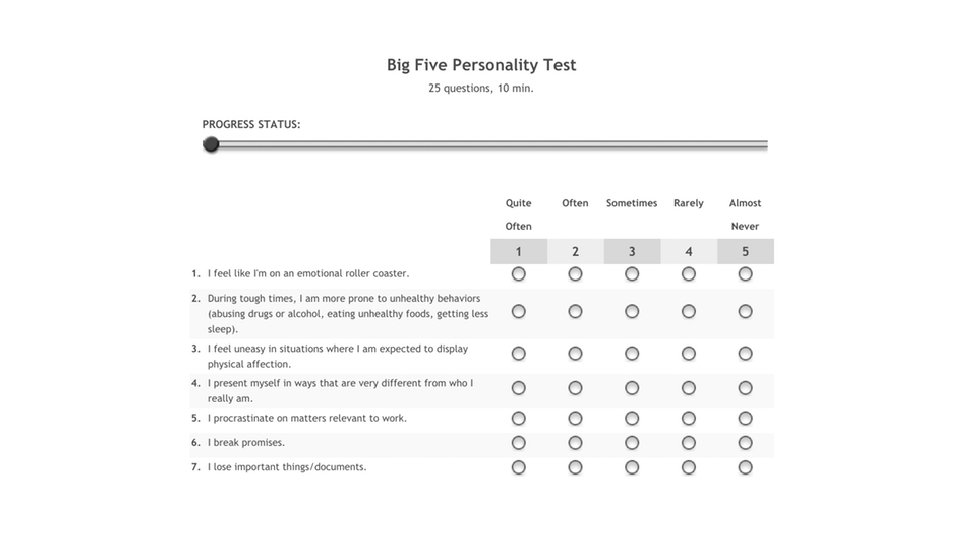The image size is (960, 540).
Task: Choose 'Sometimes' for question 1
Action: pyautogui.click(x=632, y=274)
